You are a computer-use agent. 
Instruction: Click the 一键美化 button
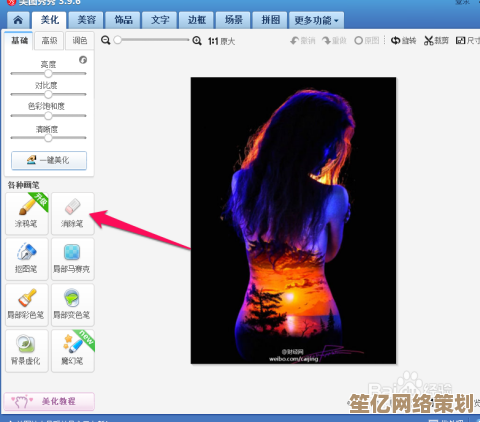49,160
